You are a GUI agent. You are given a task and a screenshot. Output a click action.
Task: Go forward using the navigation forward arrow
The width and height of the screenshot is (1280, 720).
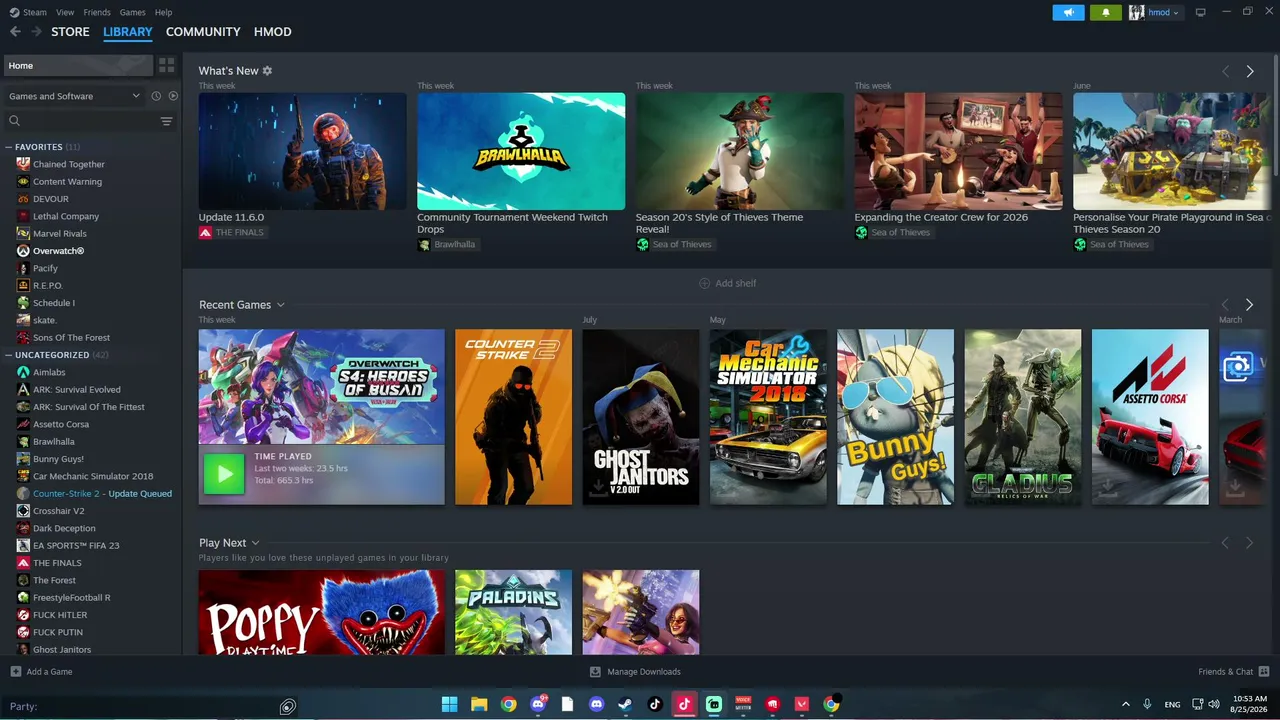pyautogui.click(x=37, y=32)
